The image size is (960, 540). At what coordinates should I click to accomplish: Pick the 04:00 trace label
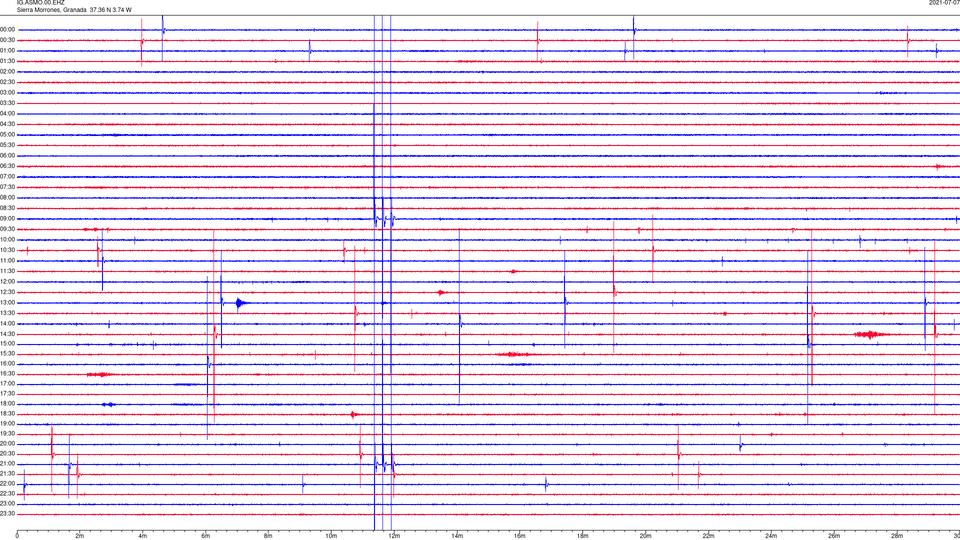pyautogui.click(x=8, y=114)
